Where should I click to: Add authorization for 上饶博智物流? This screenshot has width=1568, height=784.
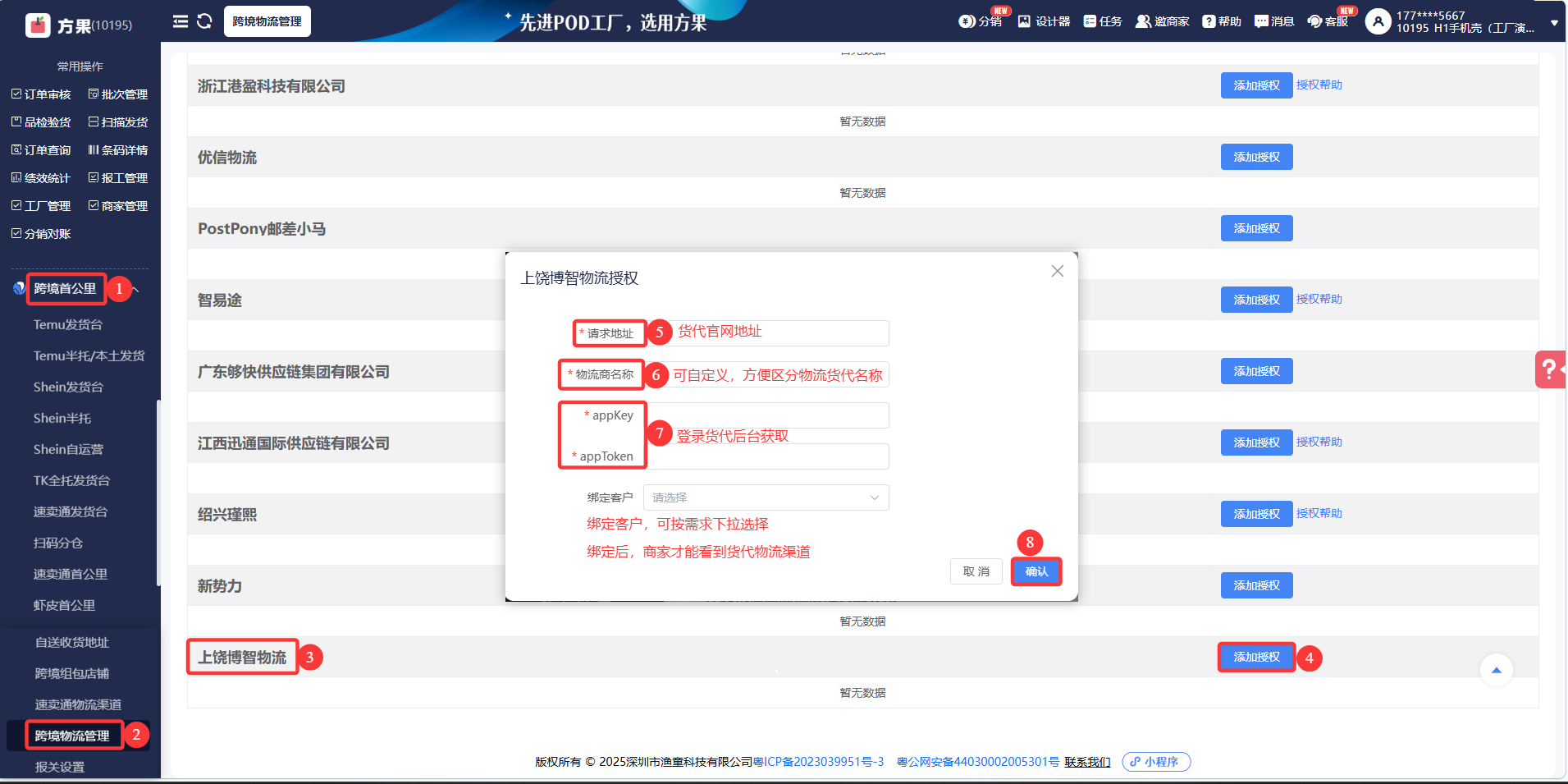(x=1256, y=657)
